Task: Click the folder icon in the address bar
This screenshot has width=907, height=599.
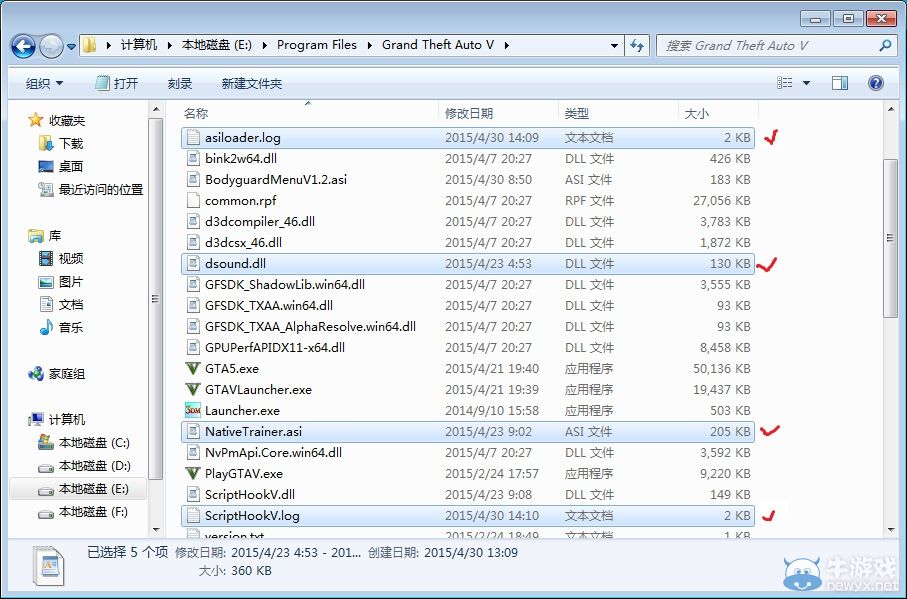Action: click(x=90, y=45)
